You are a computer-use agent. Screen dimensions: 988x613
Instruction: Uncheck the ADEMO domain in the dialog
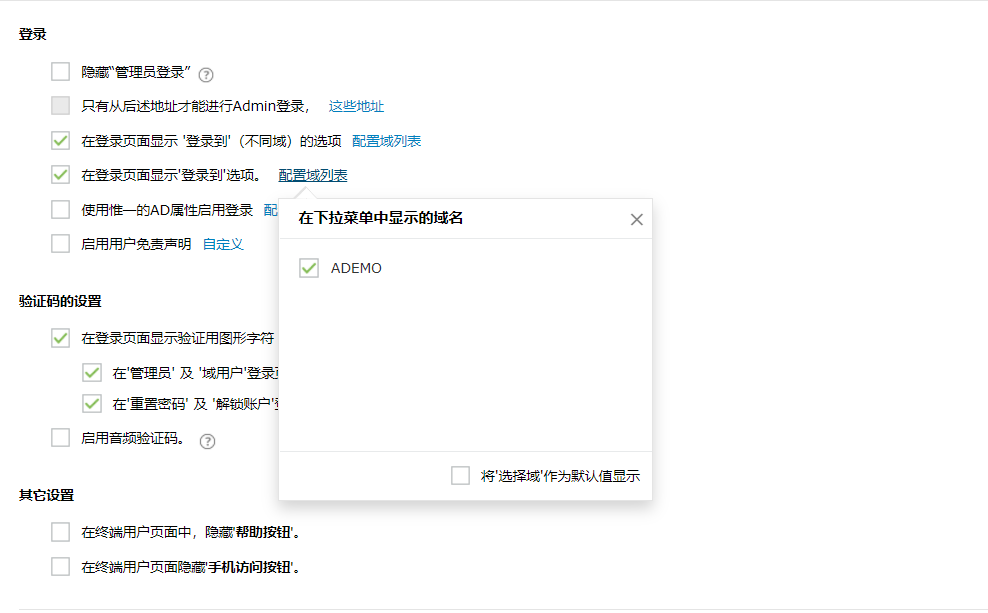(308, 267)
